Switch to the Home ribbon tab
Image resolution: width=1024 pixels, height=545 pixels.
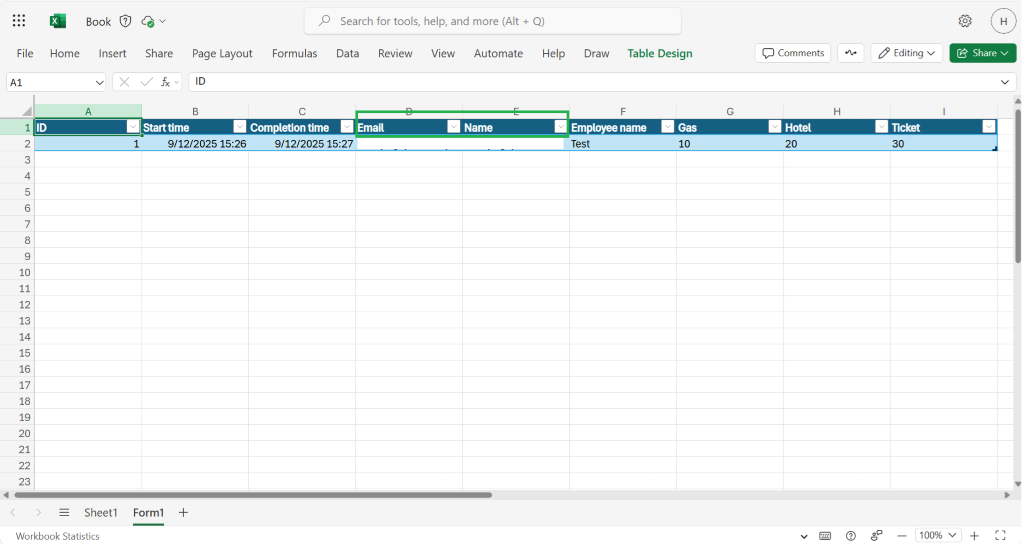coord(65,54)
